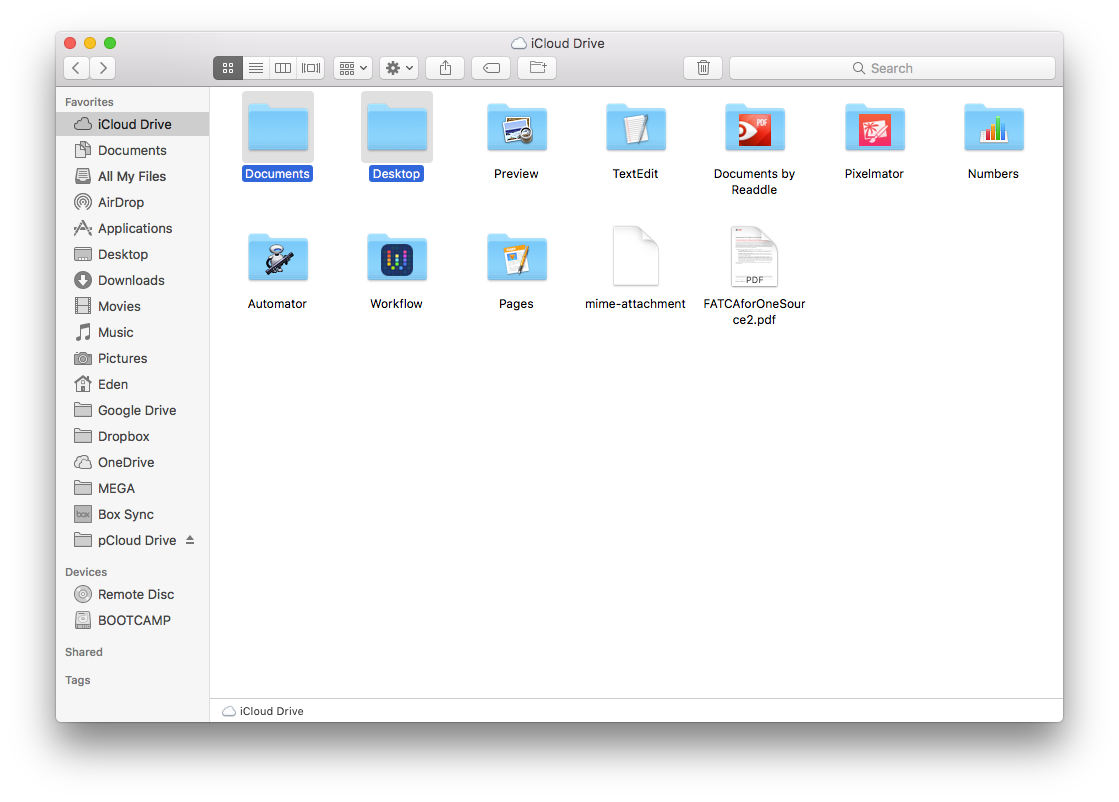
Task: Select the Documents by Readdle folder
Action: coord(755,127)
